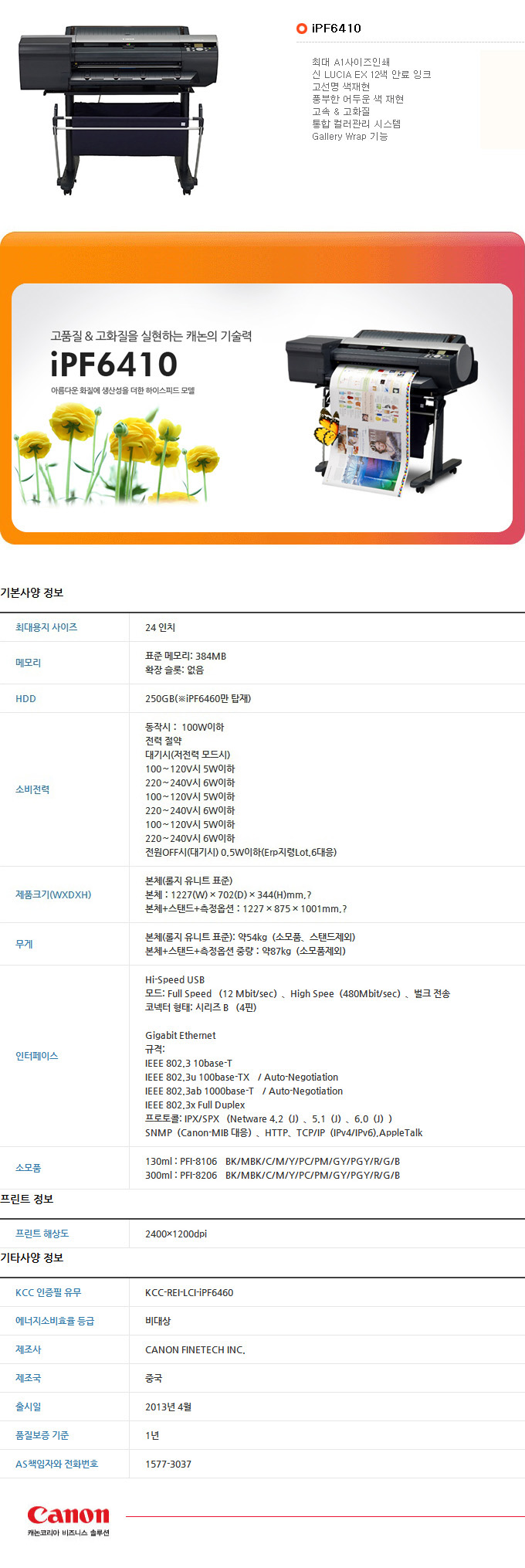This screenshot has width=525, height=1568.
Task: Click the iPF6410 product title at top
Action: pos(336,29)
